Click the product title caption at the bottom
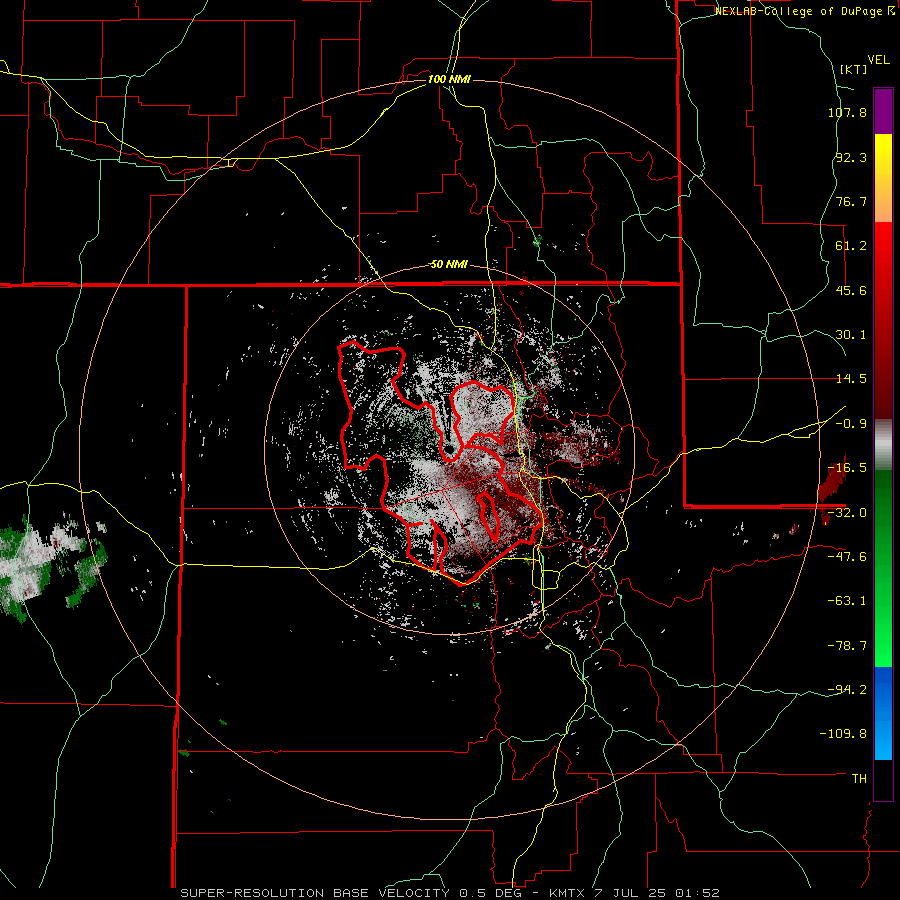The height and width of the screenshot is (900, 900). click(449, 893)
